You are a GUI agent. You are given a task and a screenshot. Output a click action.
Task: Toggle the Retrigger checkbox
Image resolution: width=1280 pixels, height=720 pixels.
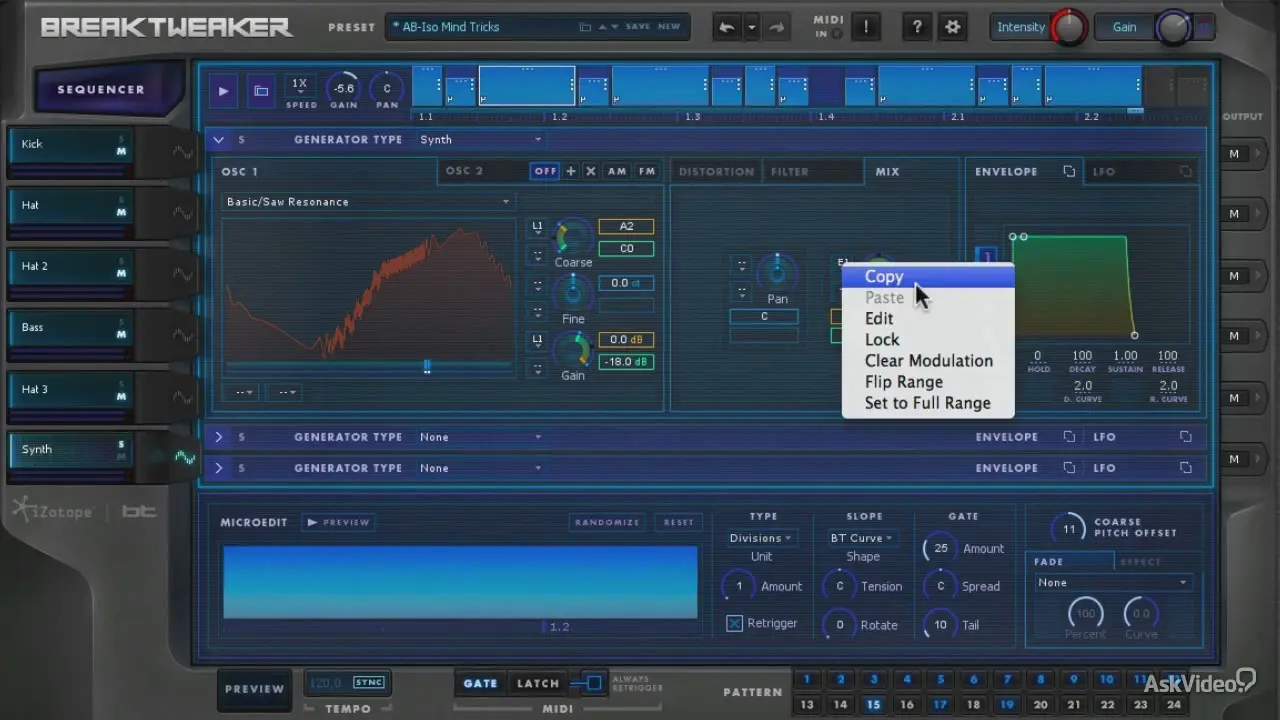coord(735,624)
